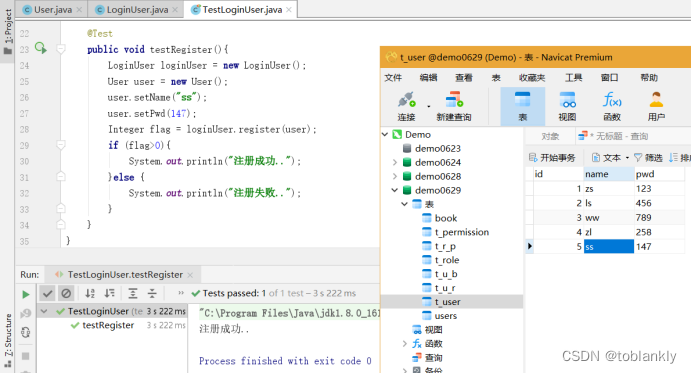Screen dimensions: 692x373
Task: Click the stop square icon in Run panel
Action: 26,356
